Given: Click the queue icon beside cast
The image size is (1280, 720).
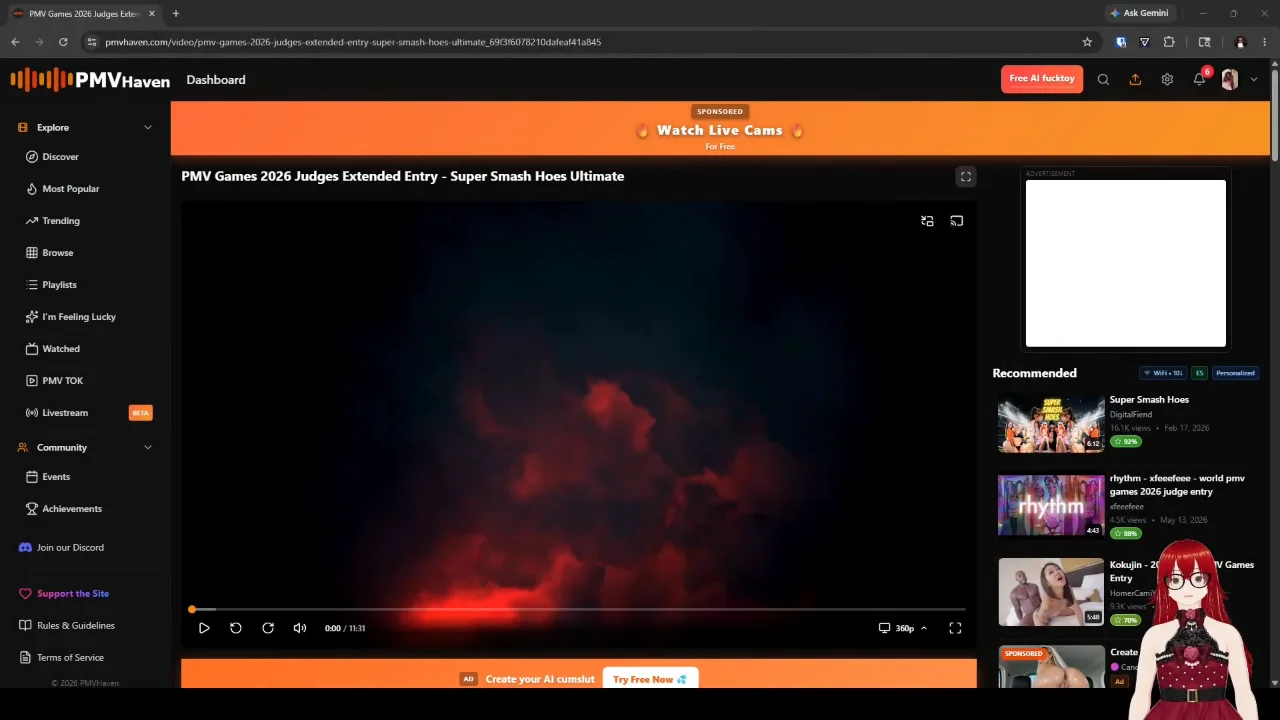Looking at the screenshot, I should [927, 221].
